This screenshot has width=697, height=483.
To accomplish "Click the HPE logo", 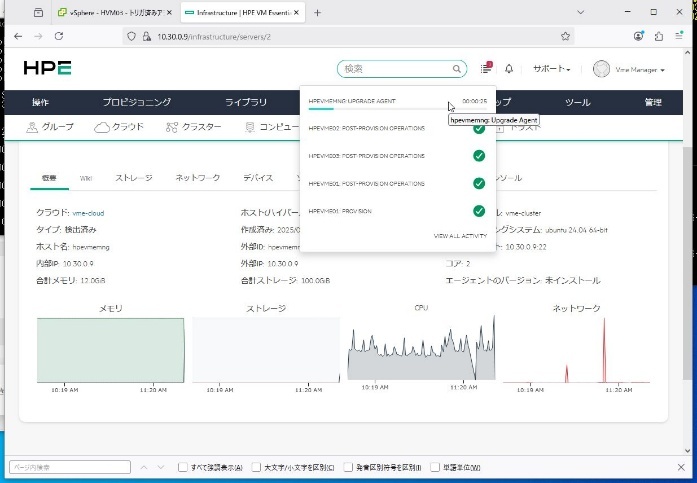I will 48,69.
